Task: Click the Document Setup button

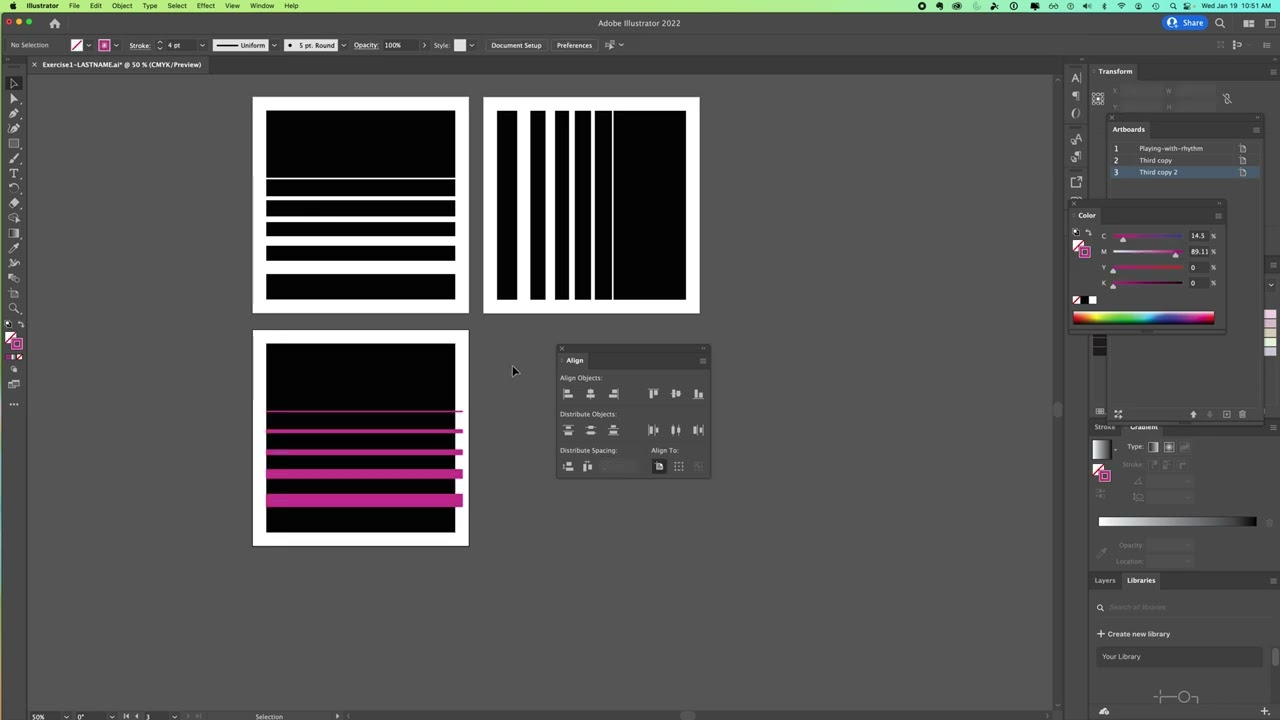Action: click(x=516, y=45)
